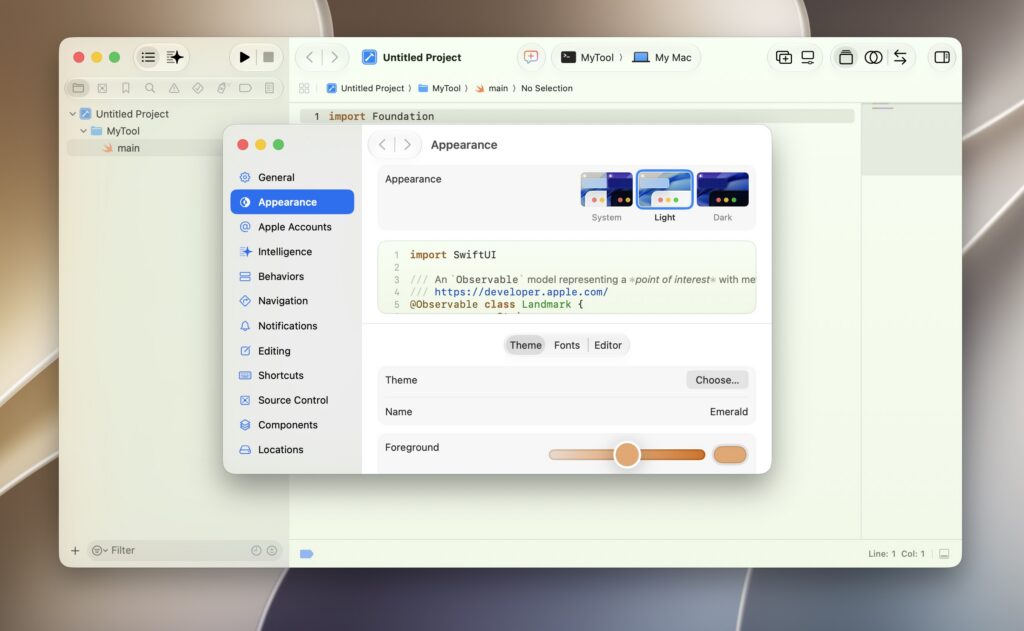The width and height of the screenshot is (1024, 631).
Task: Show the Debug navigator tab
Action: click(221, 88)
